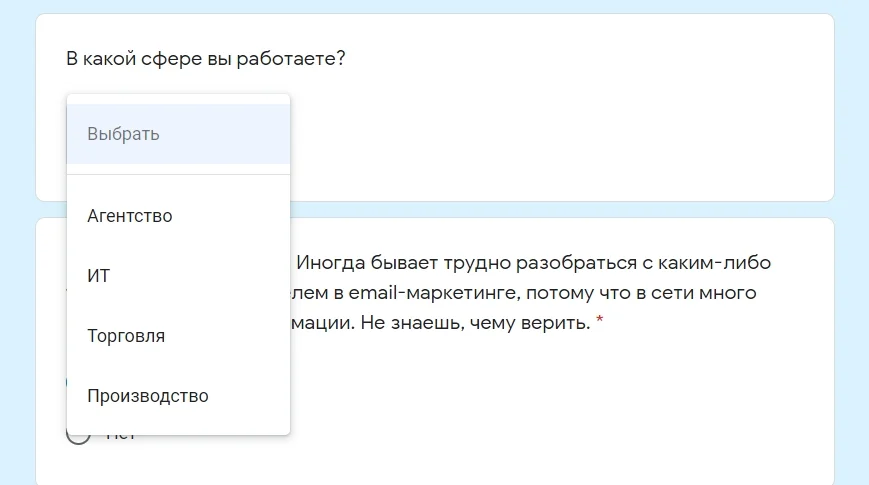This screenshot has width=869, height=485.
Task: Click the divider line below "Выбрать"
Action: (x=178, y=175)
